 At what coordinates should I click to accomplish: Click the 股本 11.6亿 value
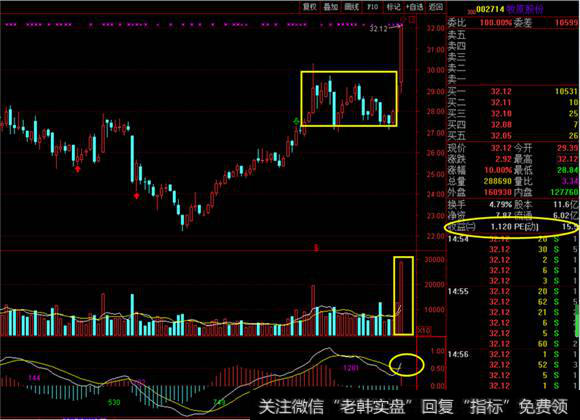[x=566, y=205]
